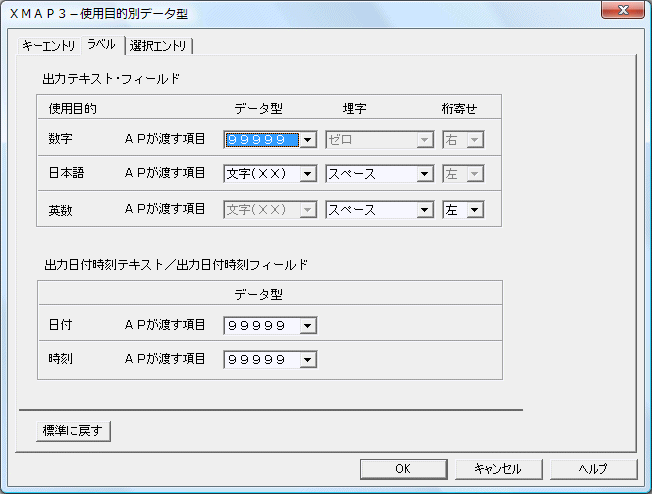Screen dimensions: 652x494
Task: Switch to the キーエントリ tab
Action: 49,46
